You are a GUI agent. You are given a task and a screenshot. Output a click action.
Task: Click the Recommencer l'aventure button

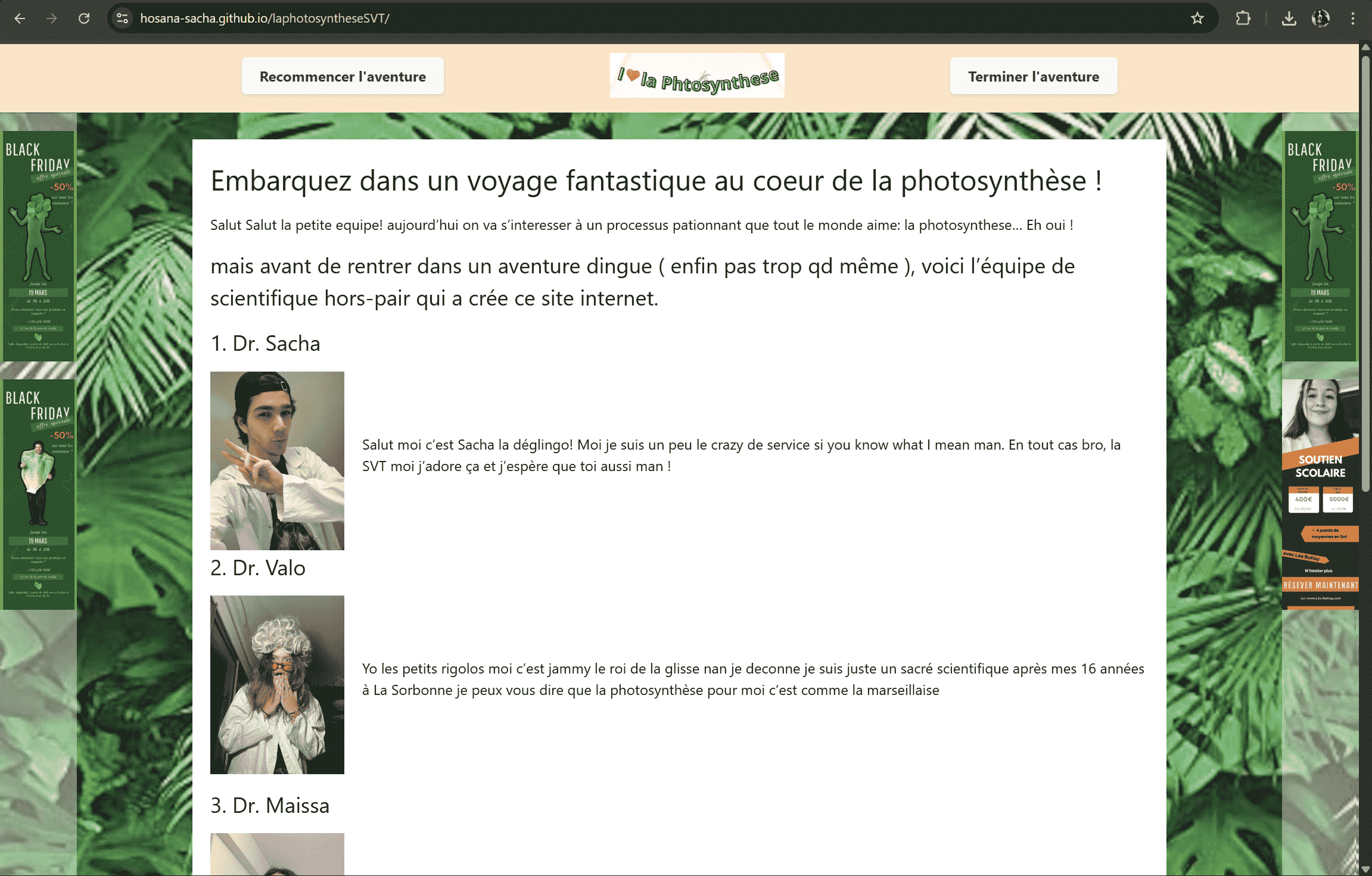[x=343, y=76]
